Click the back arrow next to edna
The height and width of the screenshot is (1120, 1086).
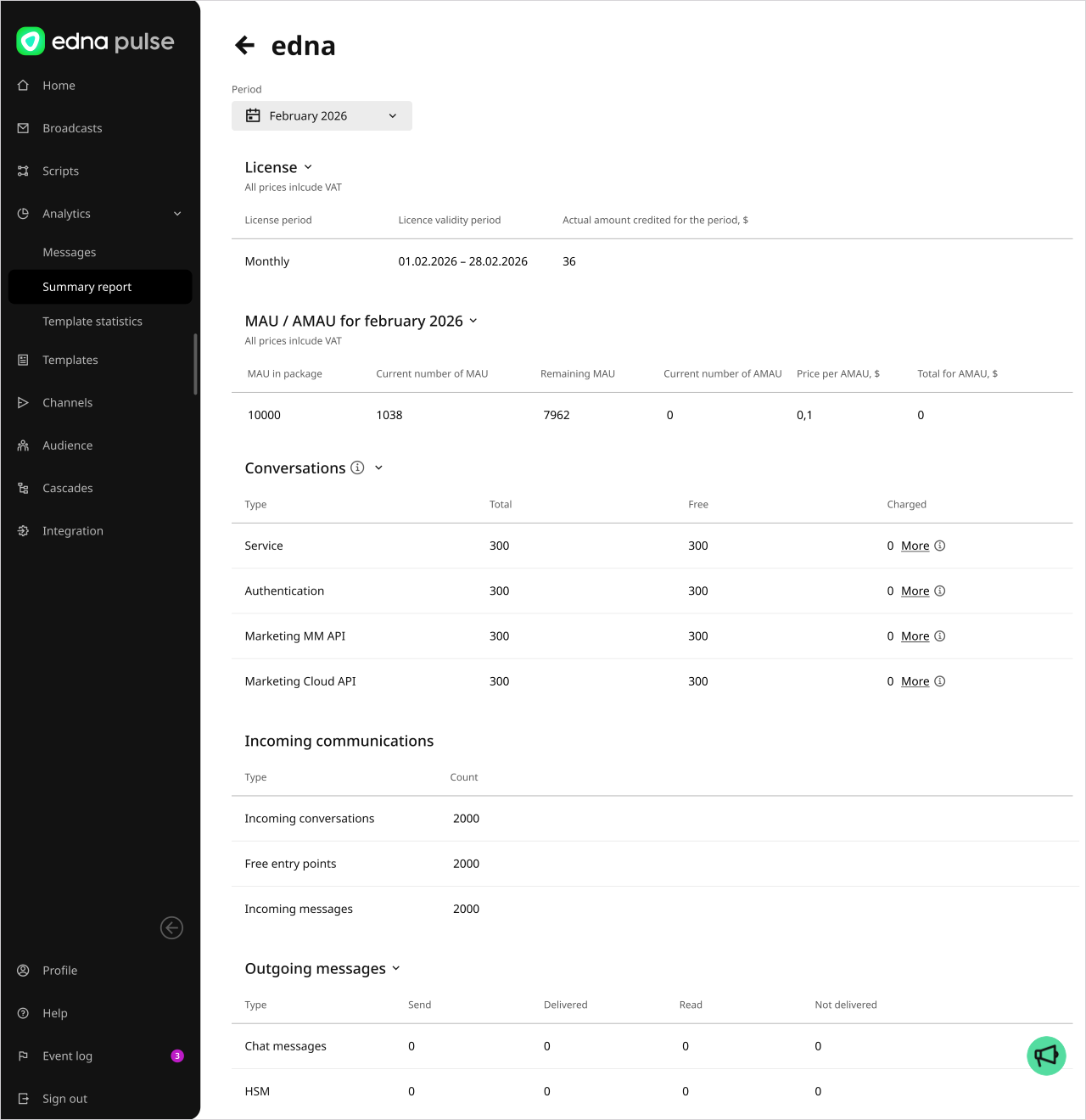pos(245,46)
